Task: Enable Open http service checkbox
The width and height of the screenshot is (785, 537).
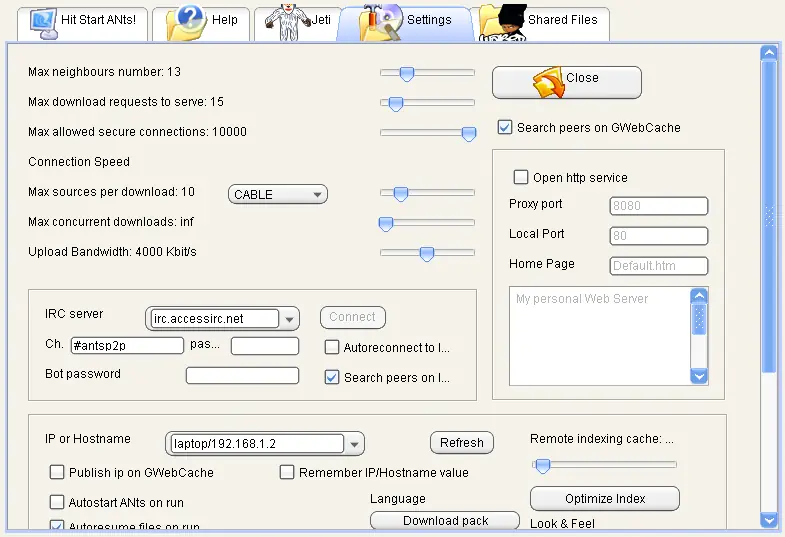Action: pos(521,177)
